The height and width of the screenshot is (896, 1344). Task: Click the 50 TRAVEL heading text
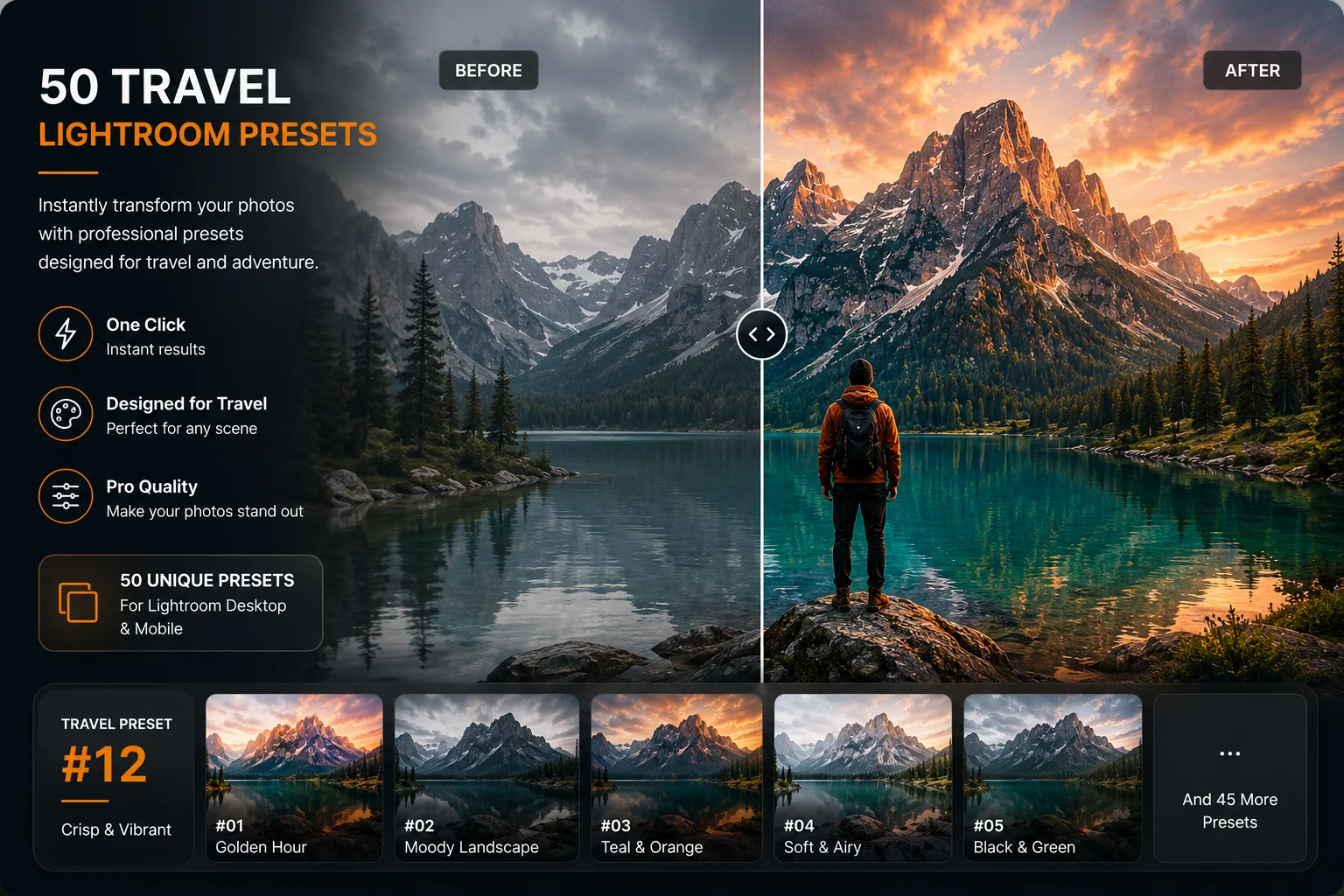pos(165,87)
